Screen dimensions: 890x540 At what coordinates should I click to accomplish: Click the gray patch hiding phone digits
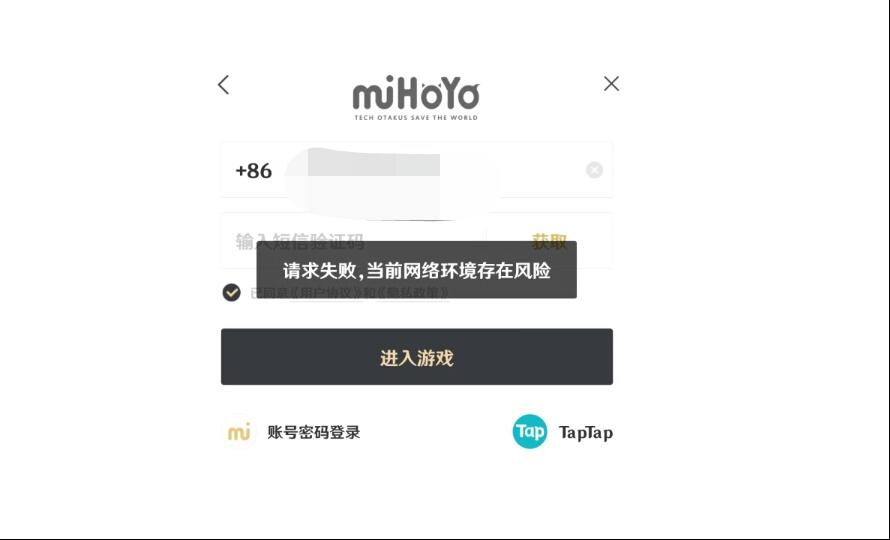[373, 165]
